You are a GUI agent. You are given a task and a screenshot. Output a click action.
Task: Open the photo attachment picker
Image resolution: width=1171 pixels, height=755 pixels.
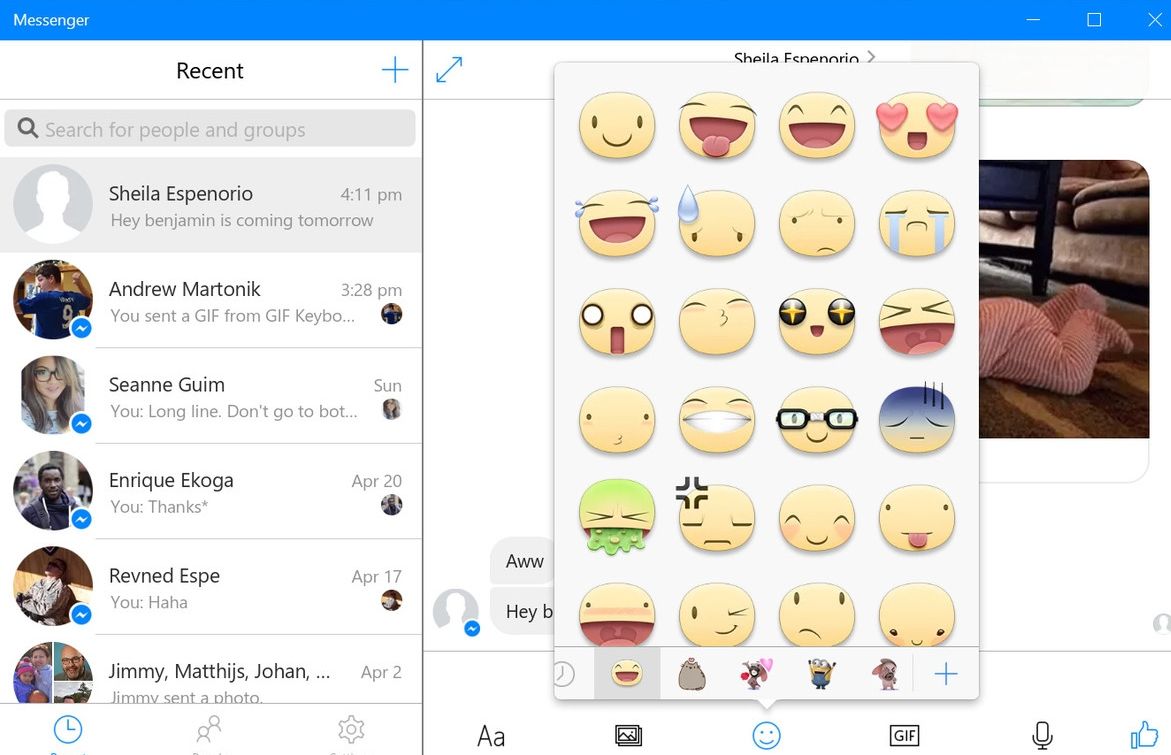click(628, 735)
